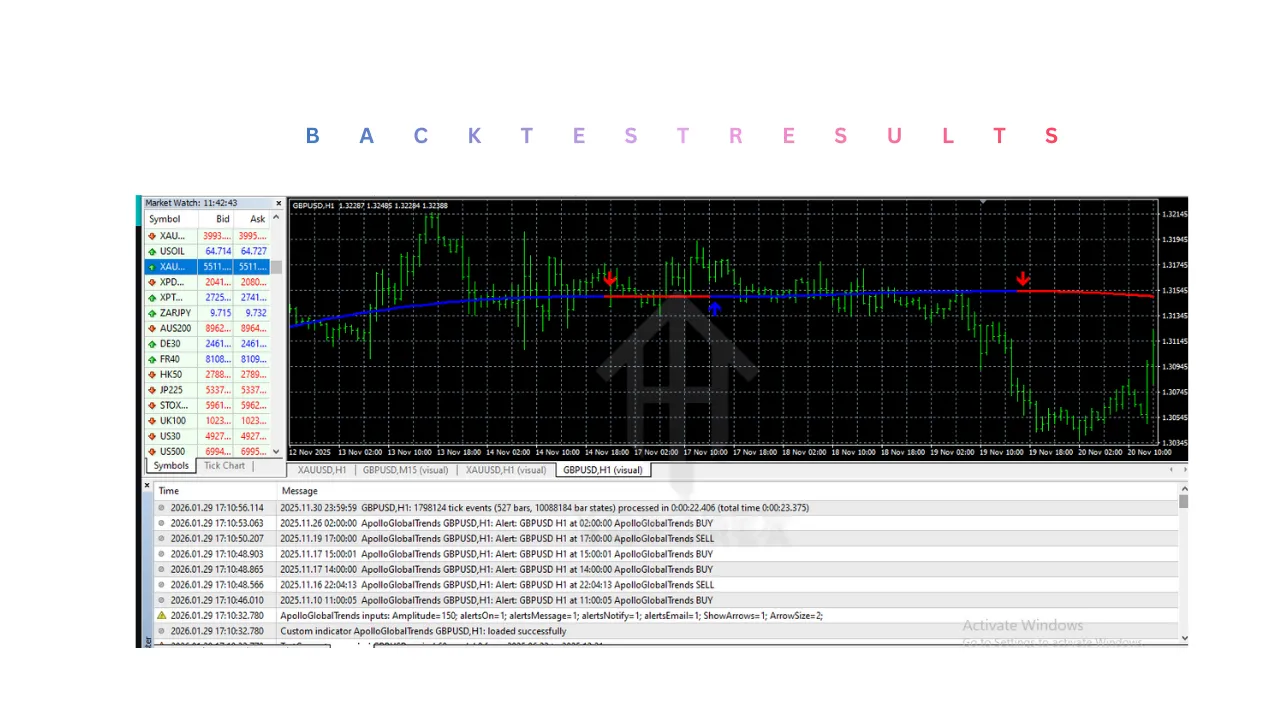Click bullet icon of 17:10:56.114 journal row

162,508
